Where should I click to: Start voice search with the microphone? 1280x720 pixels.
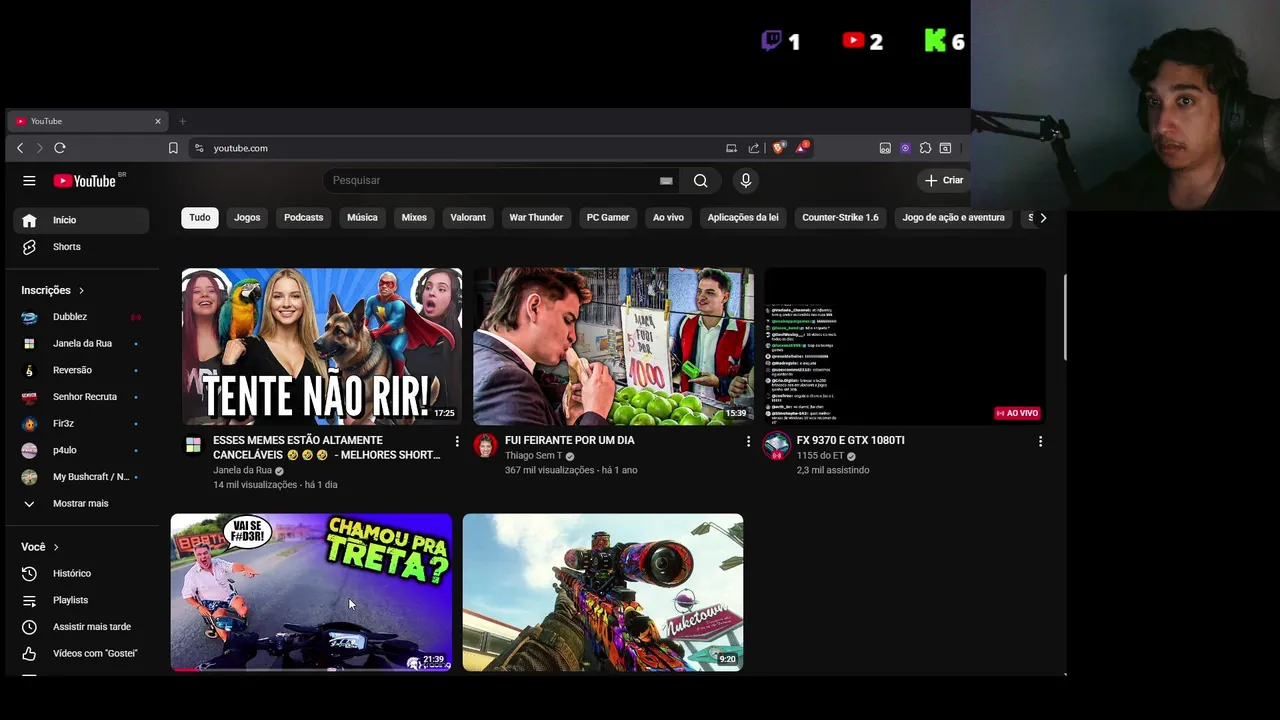pos(745,181)
